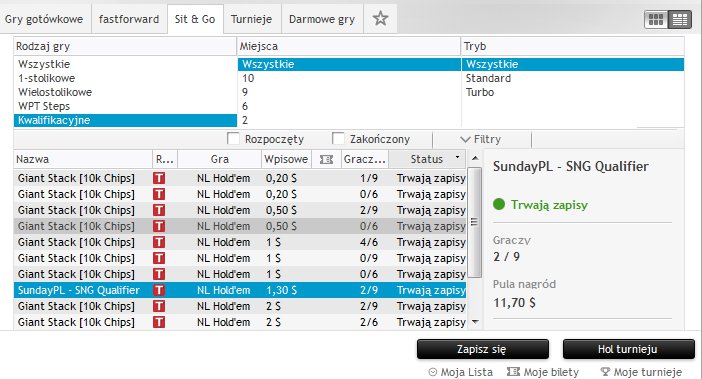Select Wszystkie under Miejsca
This screenshot has width=702, height=379.
pos(349,64)
